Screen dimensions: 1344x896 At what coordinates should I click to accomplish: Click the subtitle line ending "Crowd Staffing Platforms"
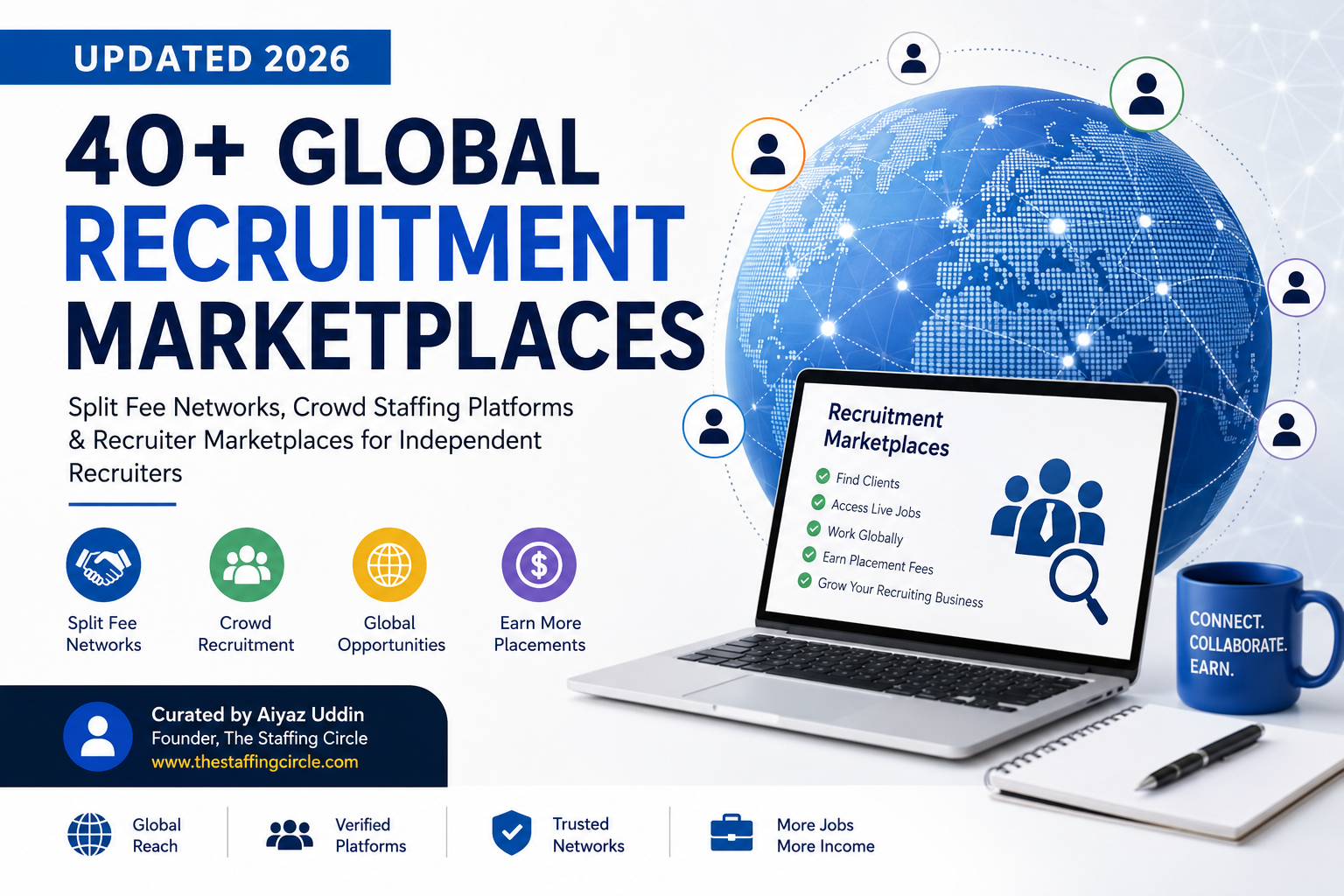click(321, 408)
